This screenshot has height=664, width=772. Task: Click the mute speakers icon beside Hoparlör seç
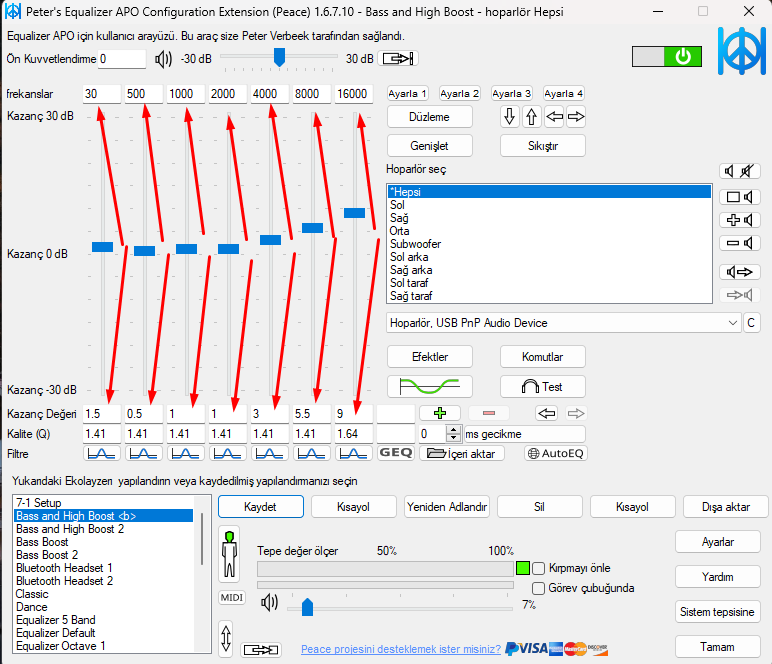coord(740,171)
